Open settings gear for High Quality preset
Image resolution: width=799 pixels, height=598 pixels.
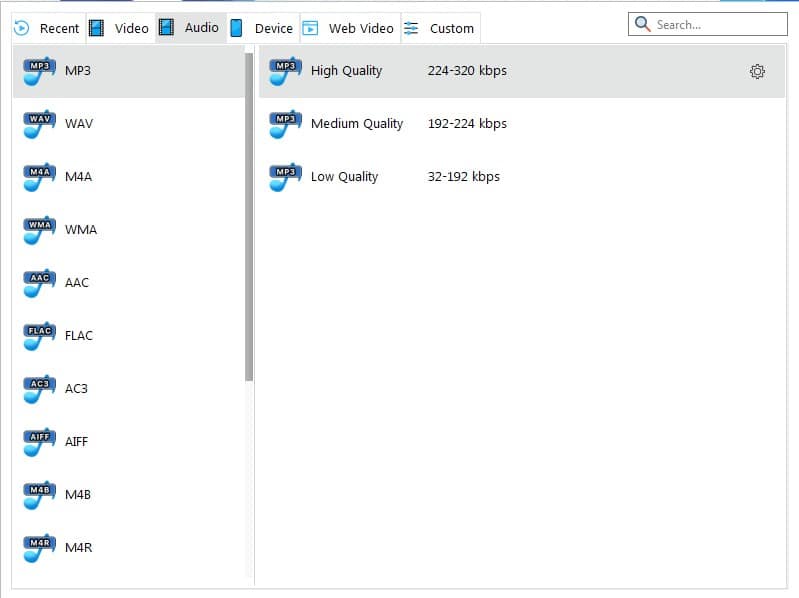coord(757,72)
